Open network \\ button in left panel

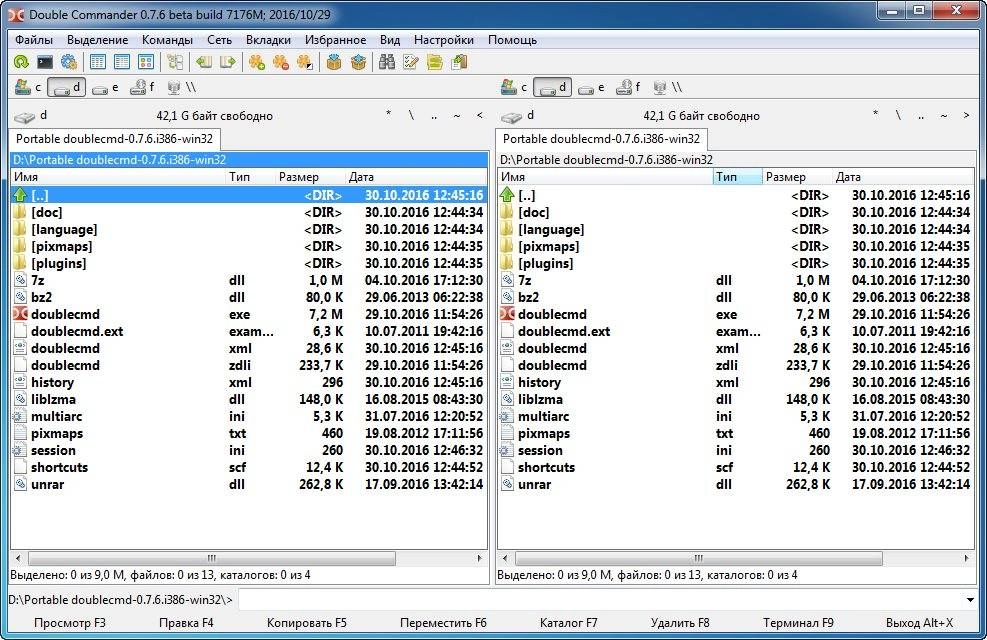coord(182,87)
